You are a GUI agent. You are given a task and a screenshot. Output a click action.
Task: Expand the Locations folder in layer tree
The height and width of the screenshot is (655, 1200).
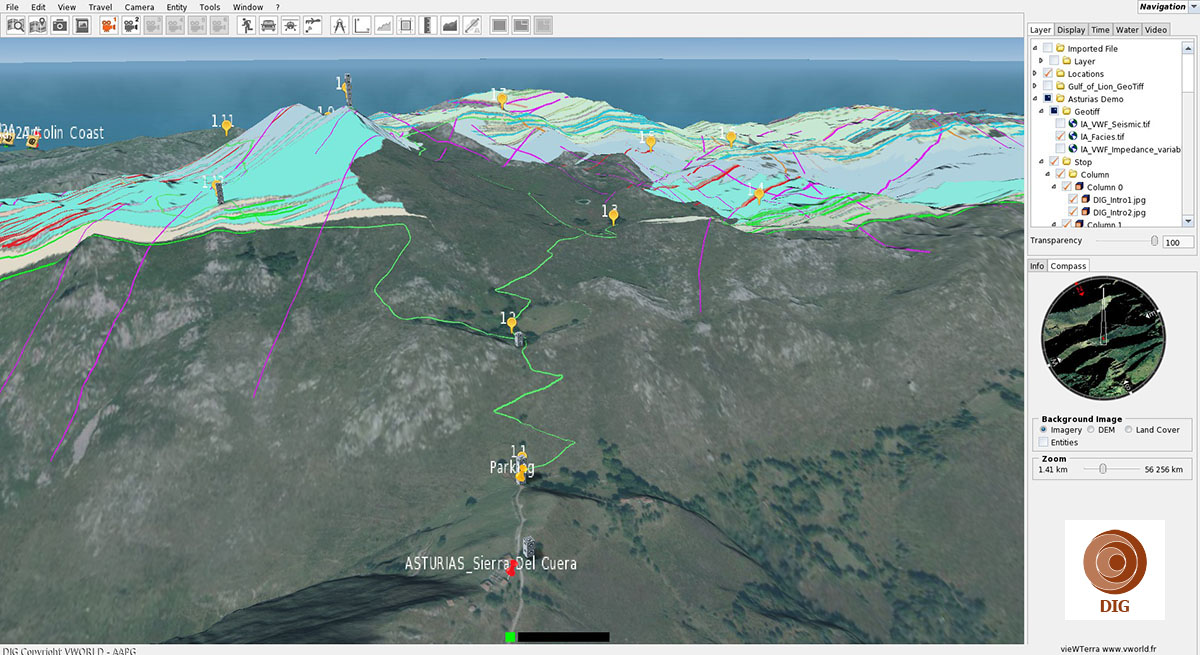click(1035, 74)
